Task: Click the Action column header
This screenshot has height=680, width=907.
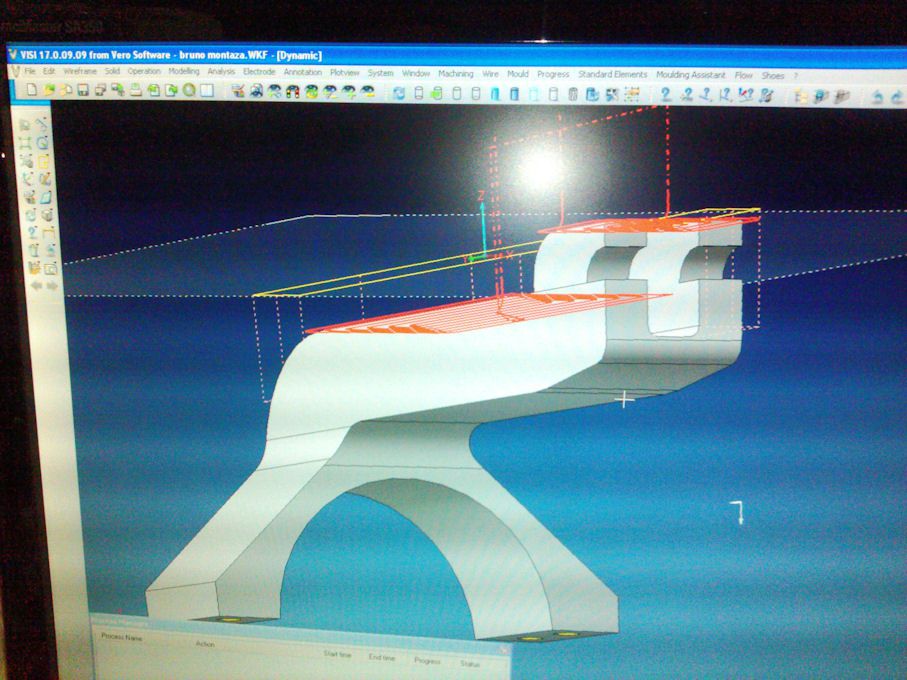Action: [x=205, y=644]
